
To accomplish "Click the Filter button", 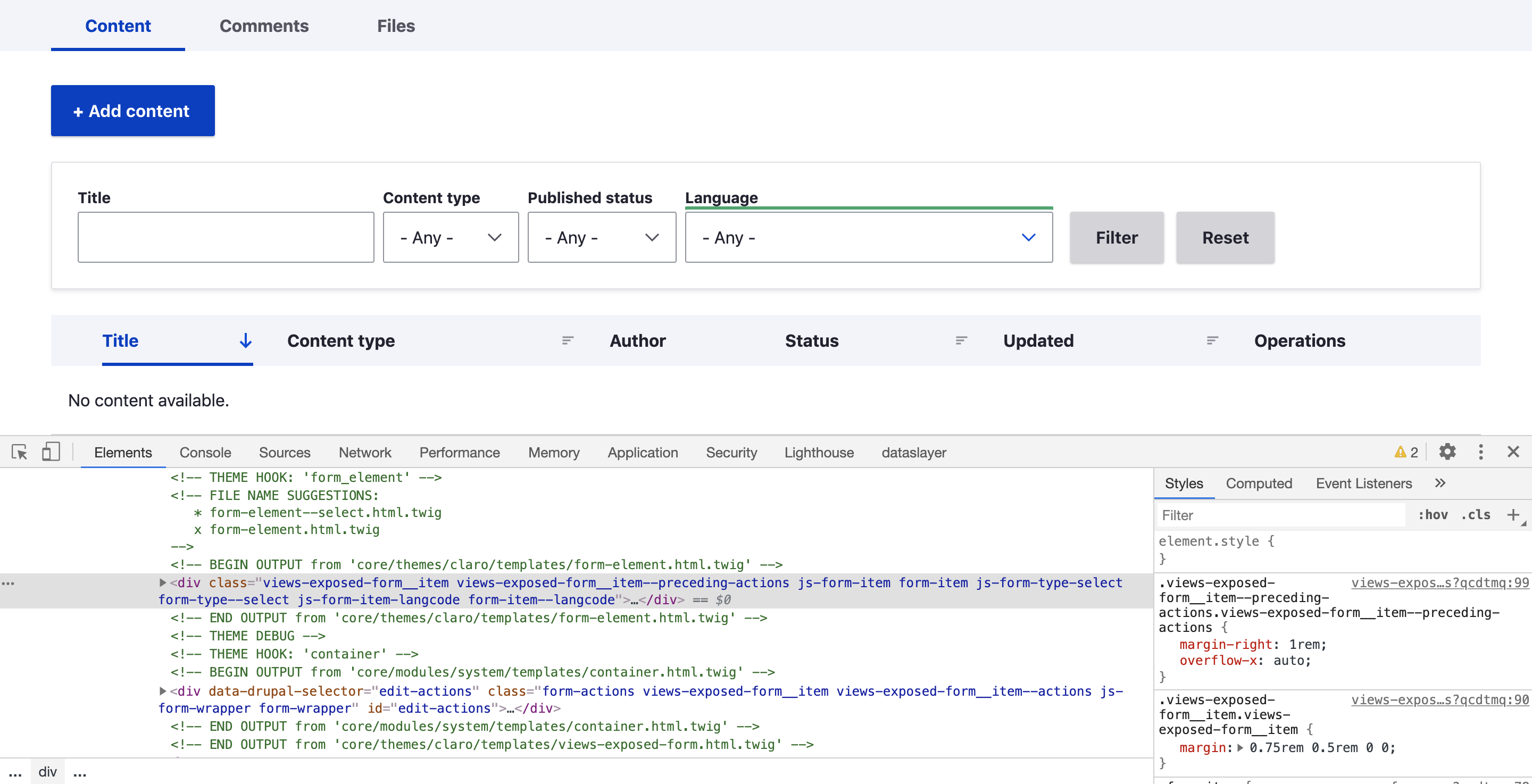I will point(1117,237).
